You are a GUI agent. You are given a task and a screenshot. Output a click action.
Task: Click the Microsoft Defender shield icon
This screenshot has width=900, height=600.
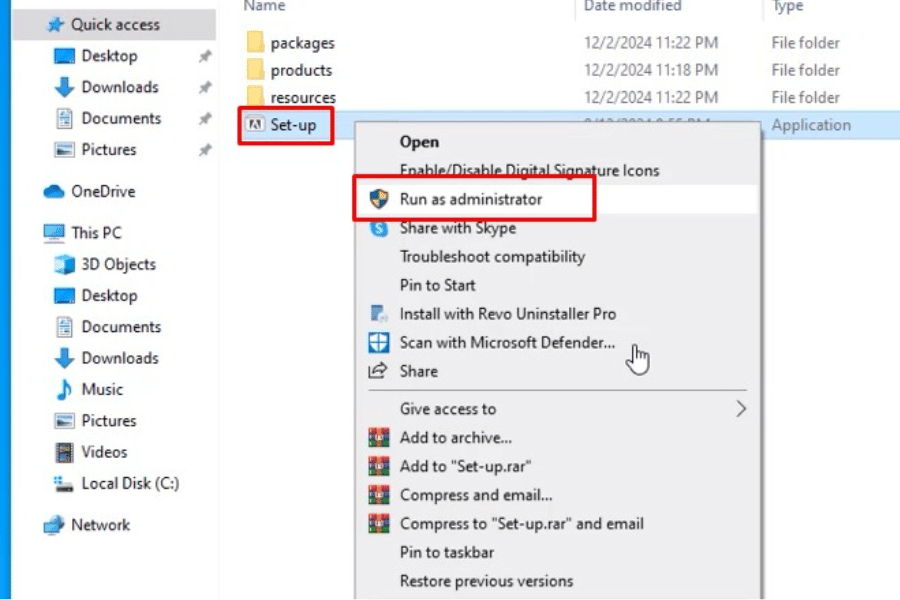[x=379, y=343]
